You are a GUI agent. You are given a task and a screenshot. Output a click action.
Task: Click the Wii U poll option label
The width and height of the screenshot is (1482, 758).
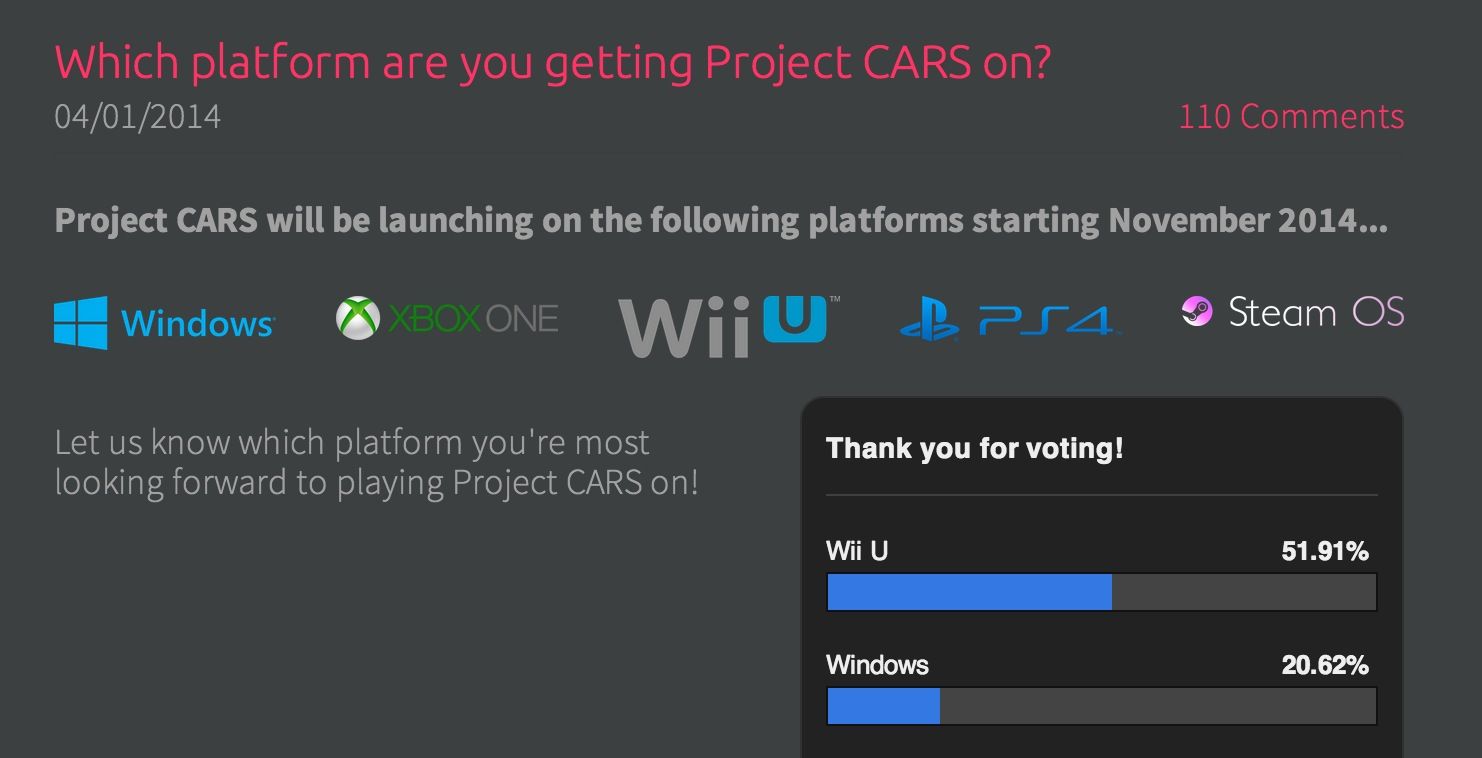[x=857, y=551]
